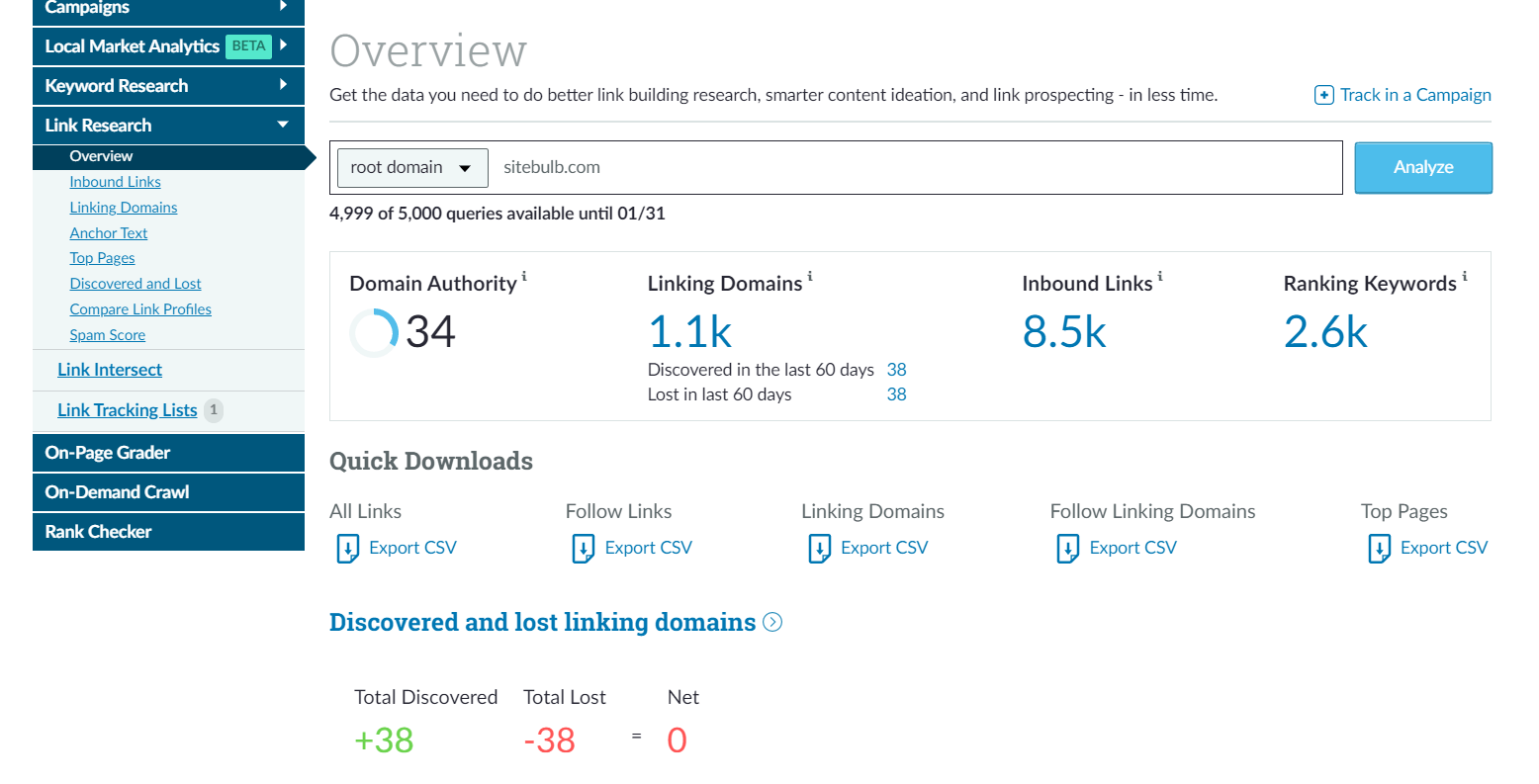Click the Linking Domains info icon
Viewport: 1539px width, 784px height.
810,277
